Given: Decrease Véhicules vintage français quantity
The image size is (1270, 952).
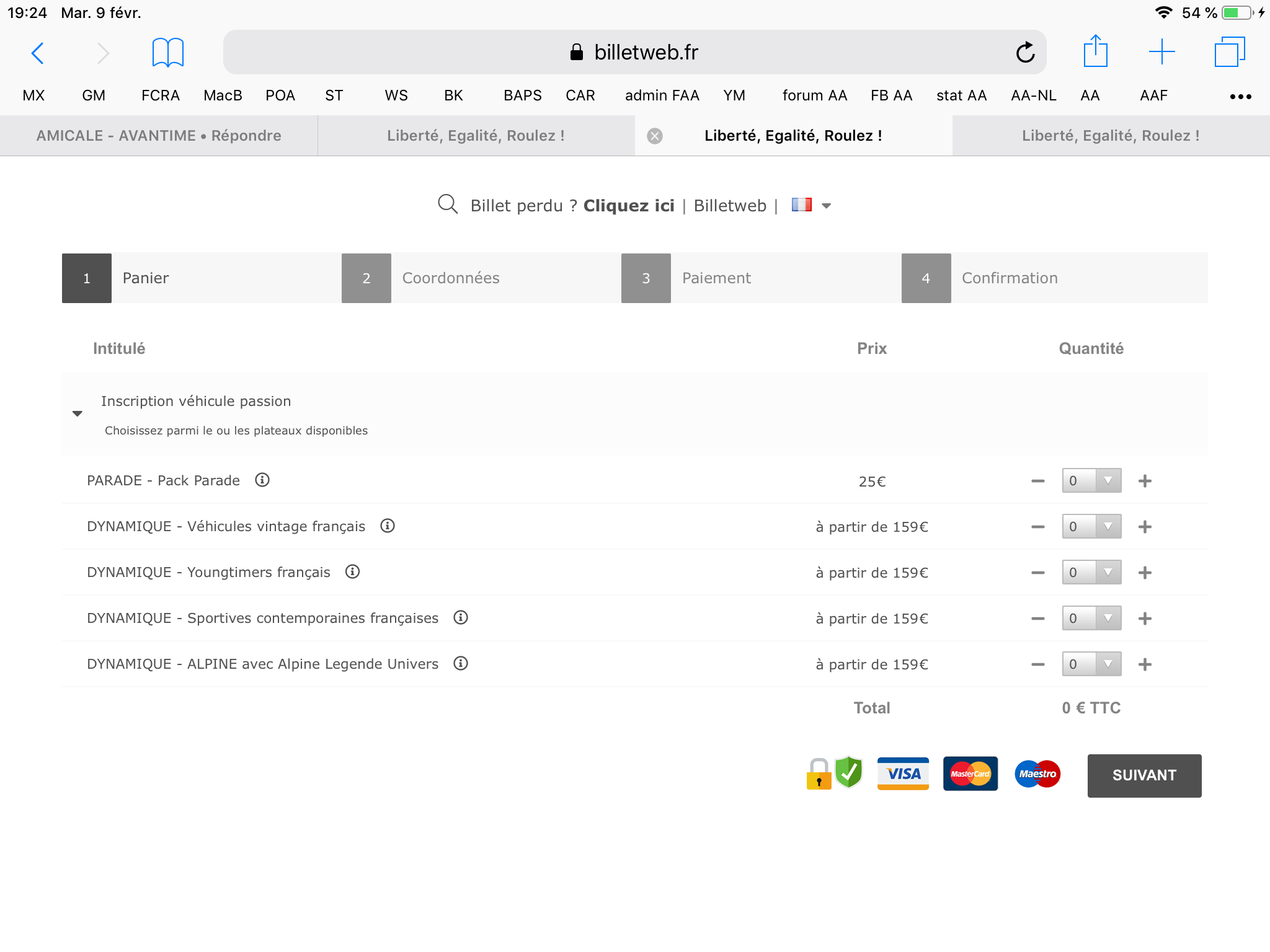Looking at the screenshot, I should click(x=1037, y=527).
